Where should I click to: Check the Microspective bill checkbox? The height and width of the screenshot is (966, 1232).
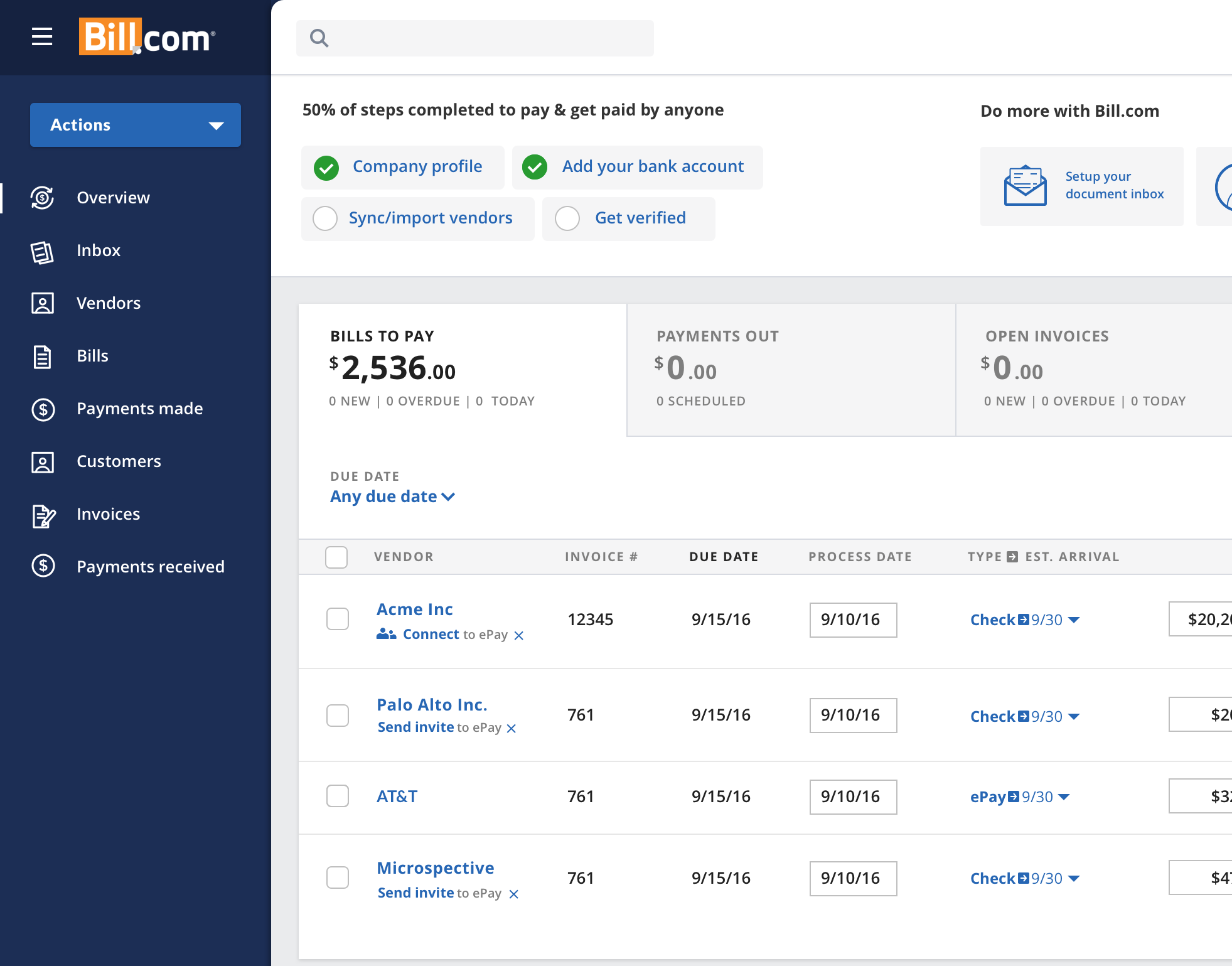[x=338, y=877]
